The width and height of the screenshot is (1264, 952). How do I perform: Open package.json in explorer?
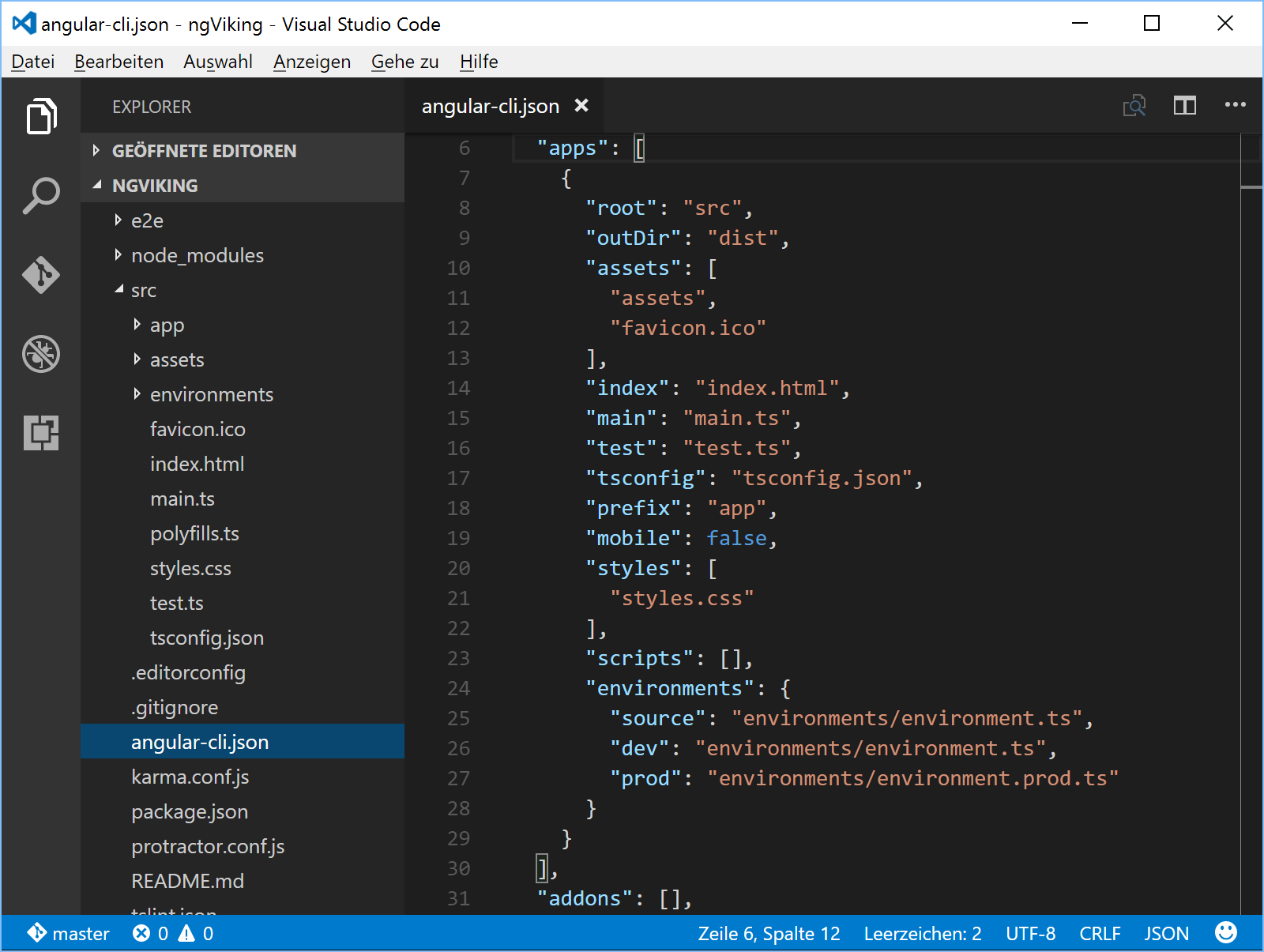(x=243, y=811)
